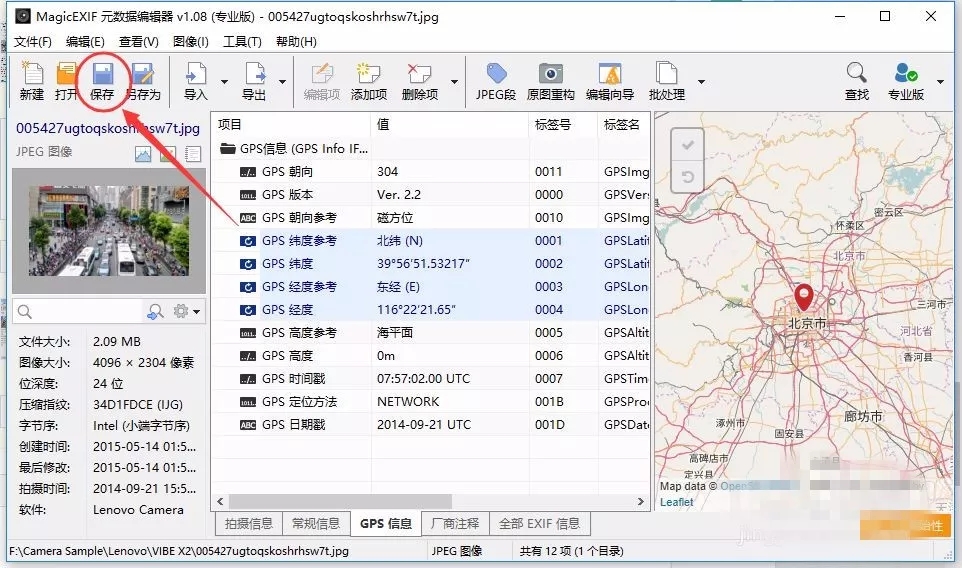This screenshot has width=962, height=568.
Task: Click the 批处理 batch icon
Action: click(666, 74)
